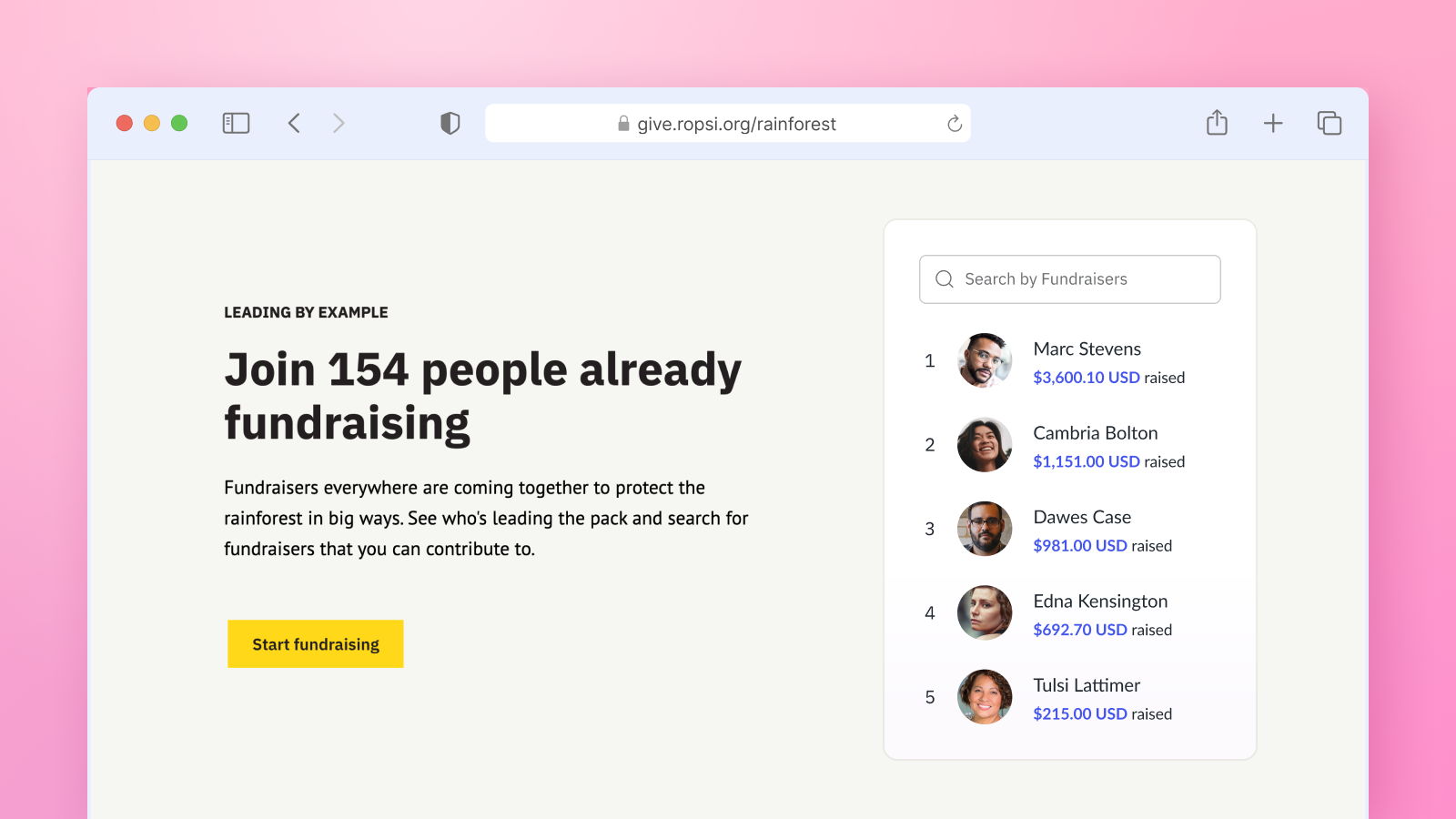Go back to the previous page

(x=294, y=123)
